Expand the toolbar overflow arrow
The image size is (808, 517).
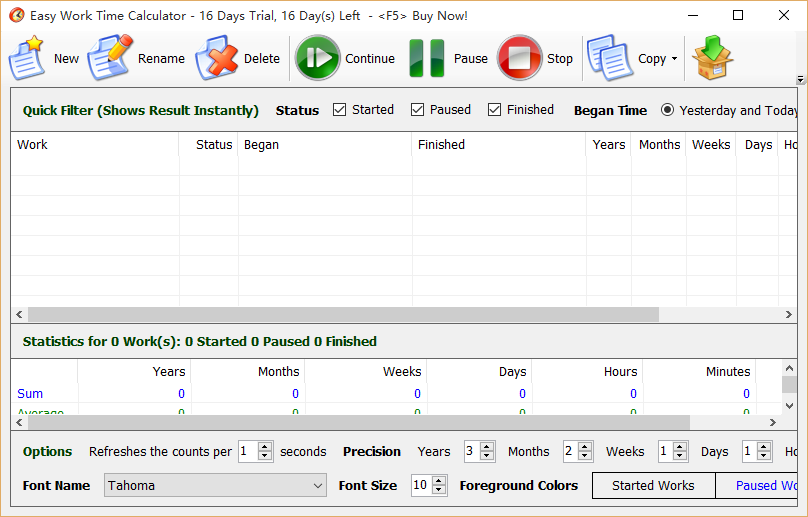[x=800, y=80]
